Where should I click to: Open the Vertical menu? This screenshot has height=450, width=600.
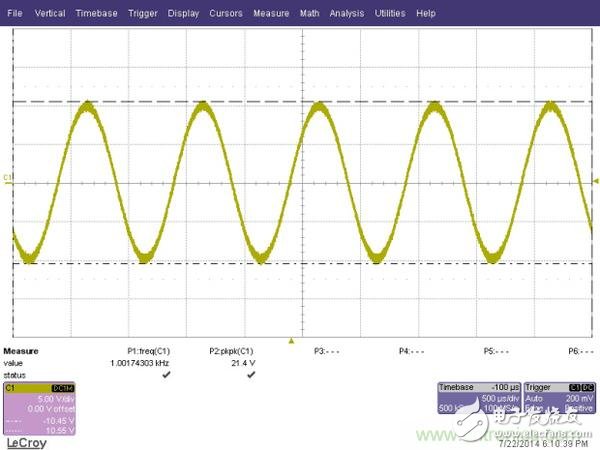coord(50,14)
